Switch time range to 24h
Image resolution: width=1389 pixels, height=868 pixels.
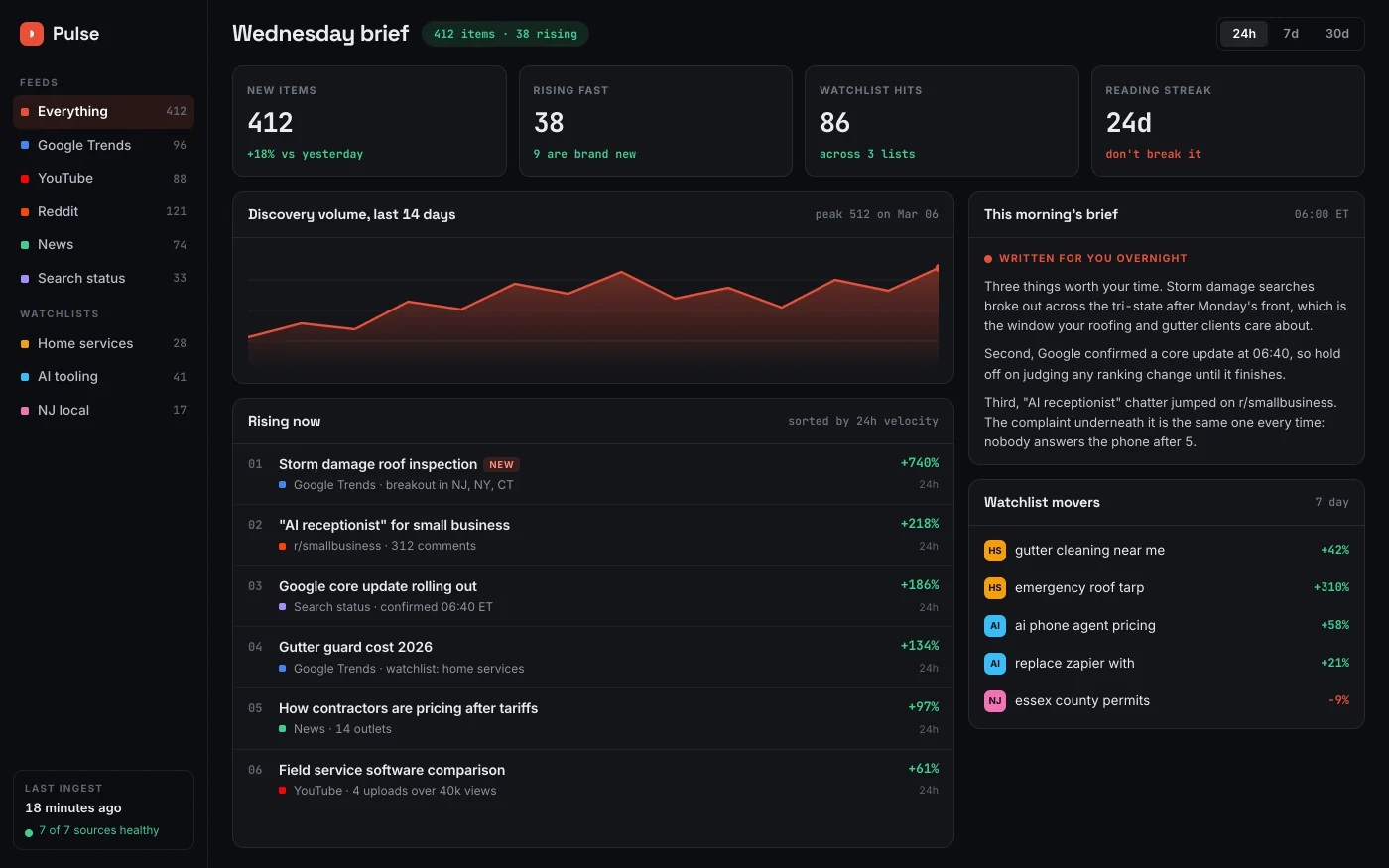pos(1244,34)
